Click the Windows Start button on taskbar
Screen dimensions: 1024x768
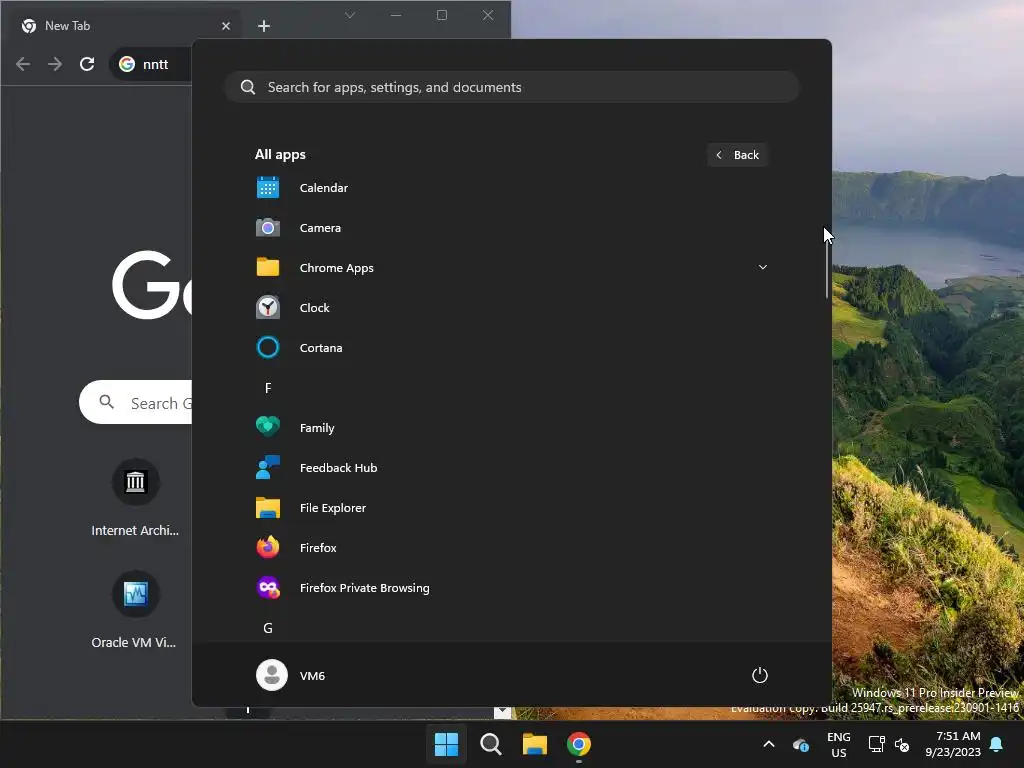[x=446, y=744]
